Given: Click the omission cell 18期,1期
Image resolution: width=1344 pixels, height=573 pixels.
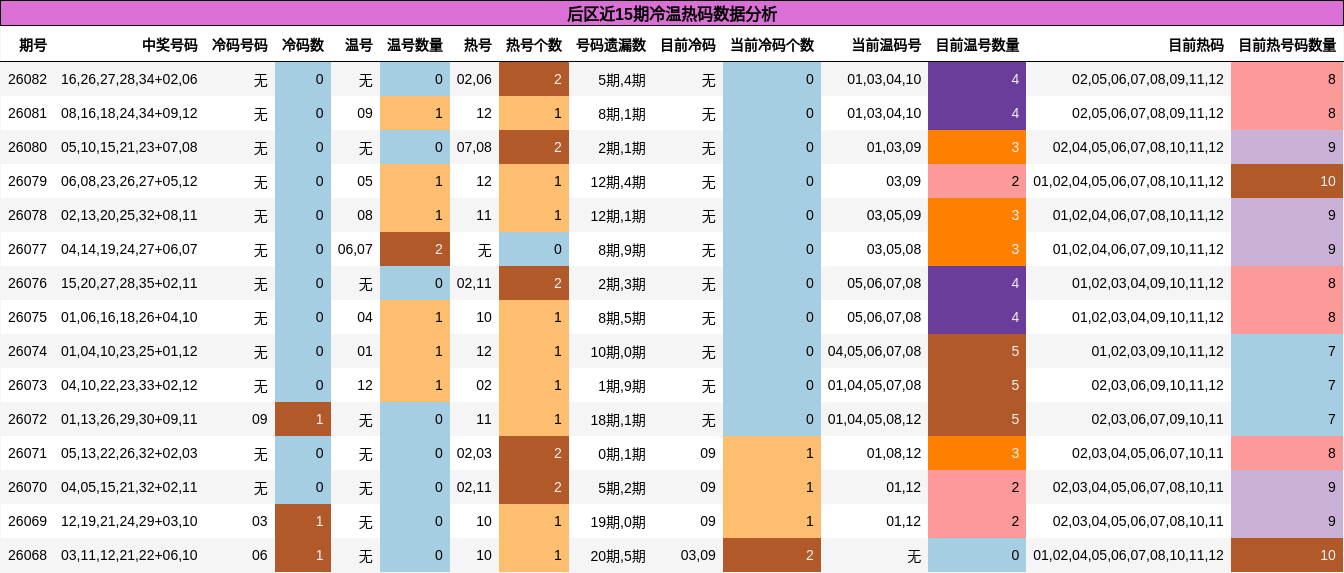Looking at the screenshot, I should (x=618, y=420).
